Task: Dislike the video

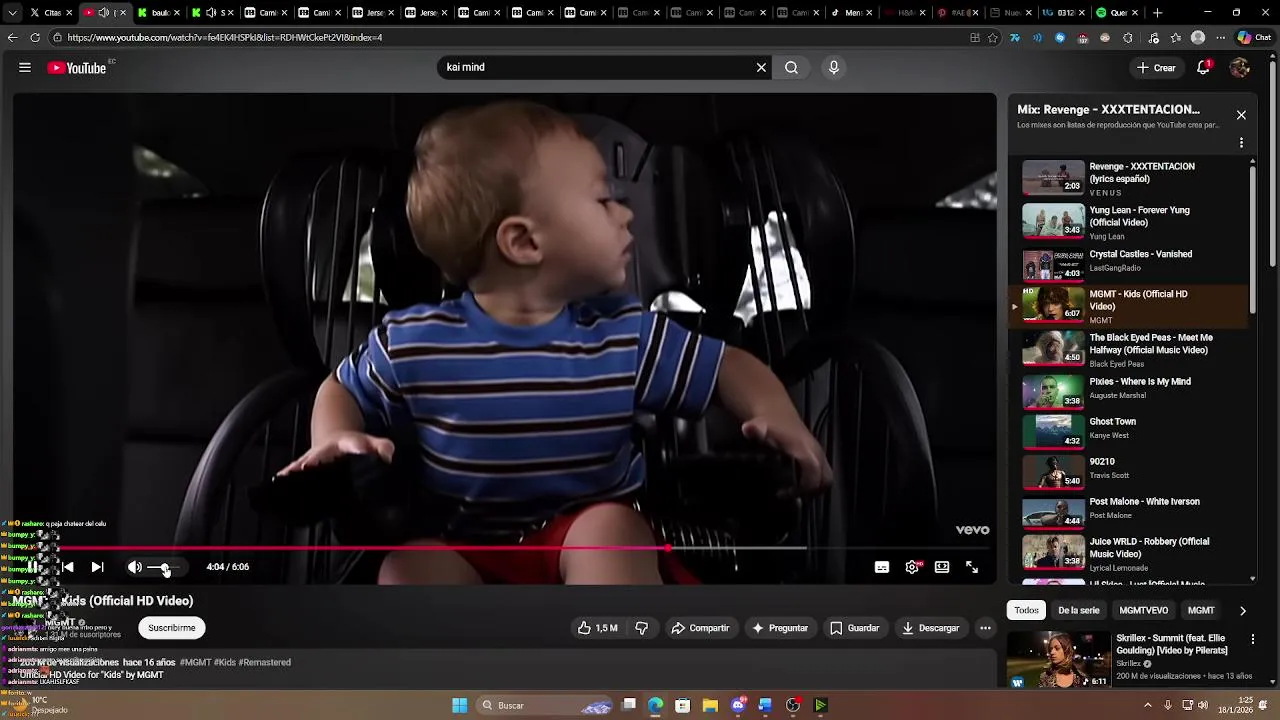Action: (x=642, y=628)
